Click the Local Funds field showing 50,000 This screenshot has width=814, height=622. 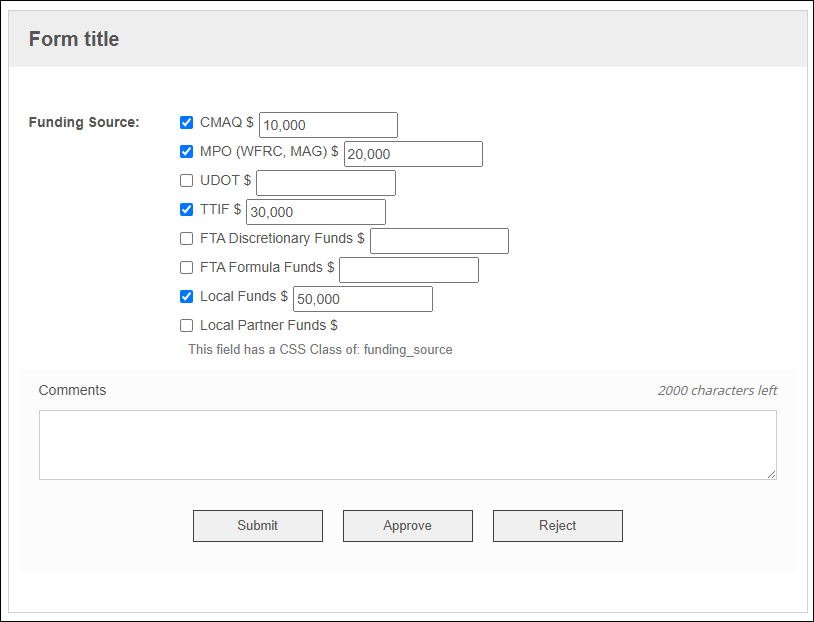coord(363,300)
